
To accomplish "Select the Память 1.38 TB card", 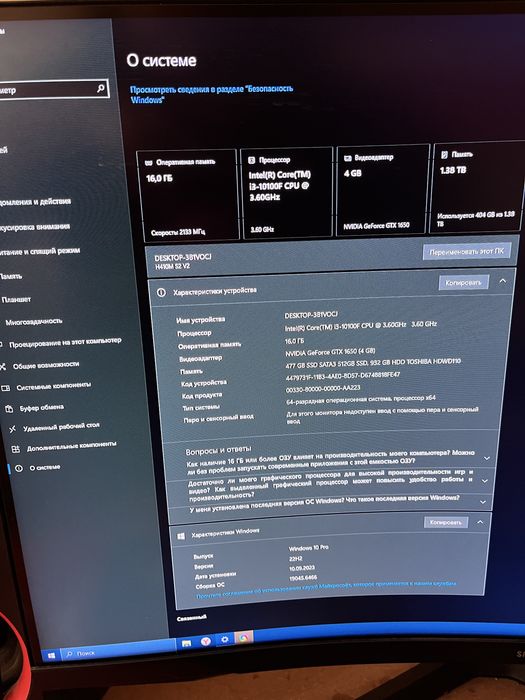I will tap(479, 187).
